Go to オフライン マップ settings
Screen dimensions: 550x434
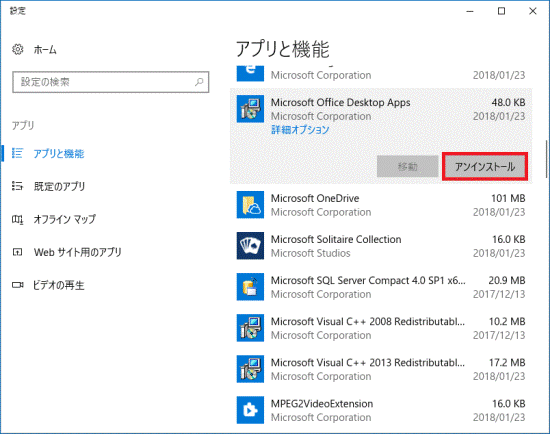click(64, 219)
